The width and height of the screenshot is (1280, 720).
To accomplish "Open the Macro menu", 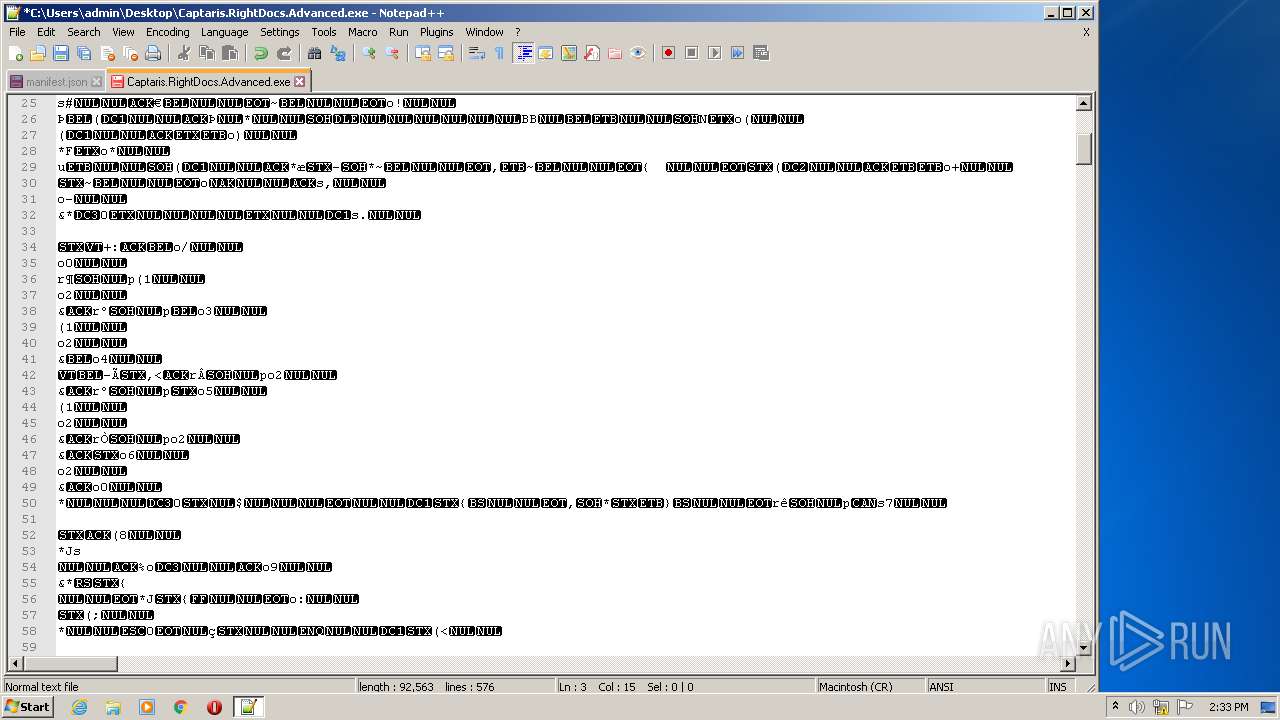I will [363, 32].
